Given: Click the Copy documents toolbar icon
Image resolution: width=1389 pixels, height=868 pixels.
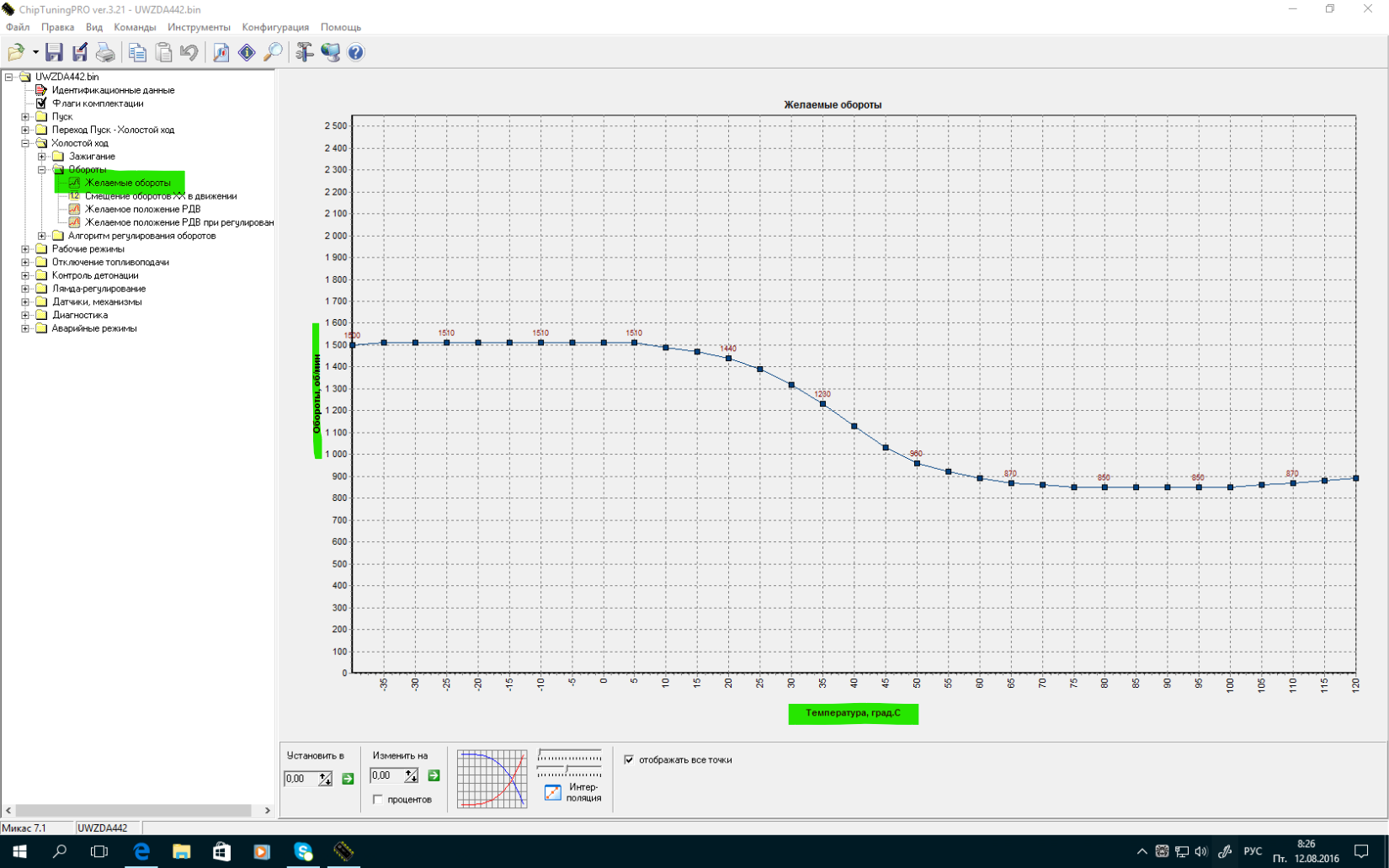Looking at the screenshot, I should coord(137,52).
